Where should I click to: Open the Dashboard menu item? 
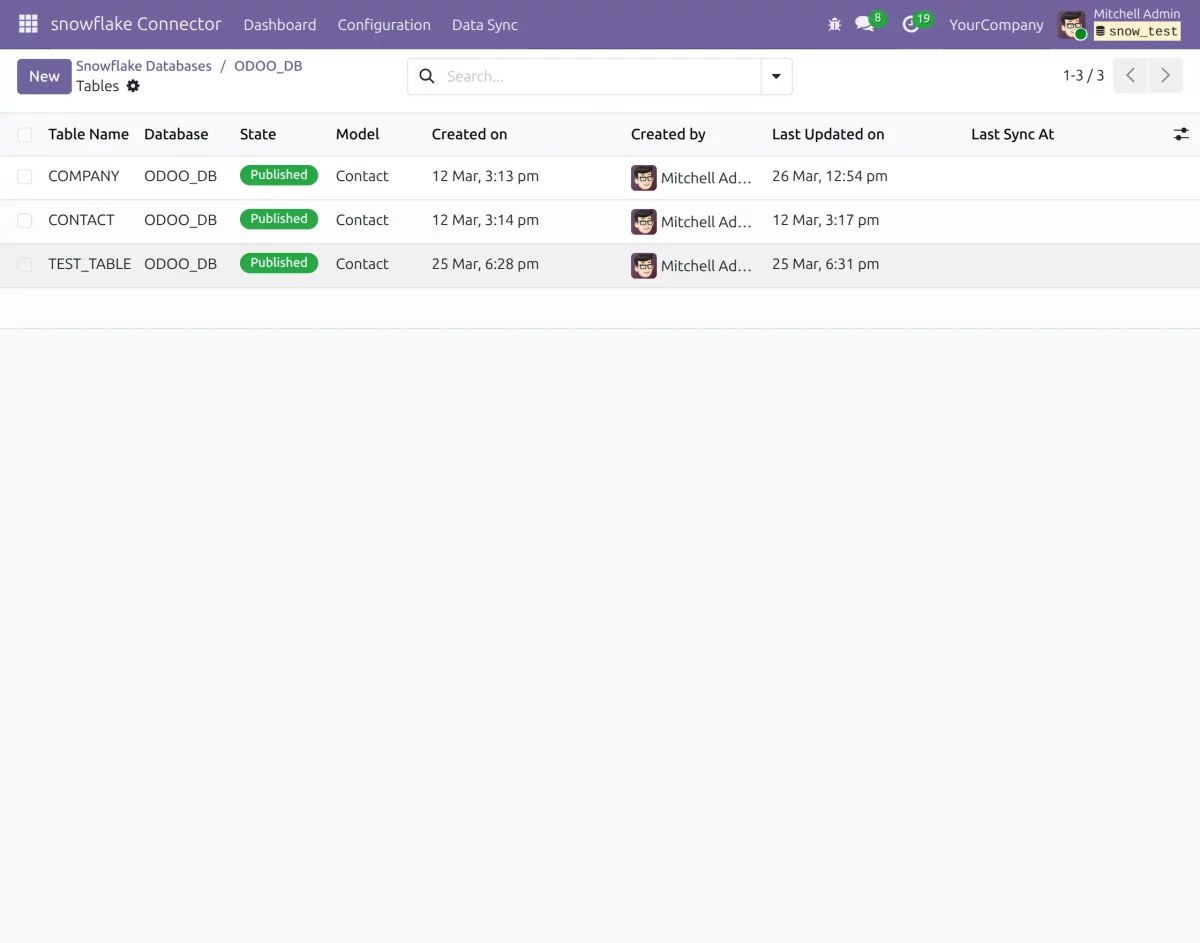point(280,25)
